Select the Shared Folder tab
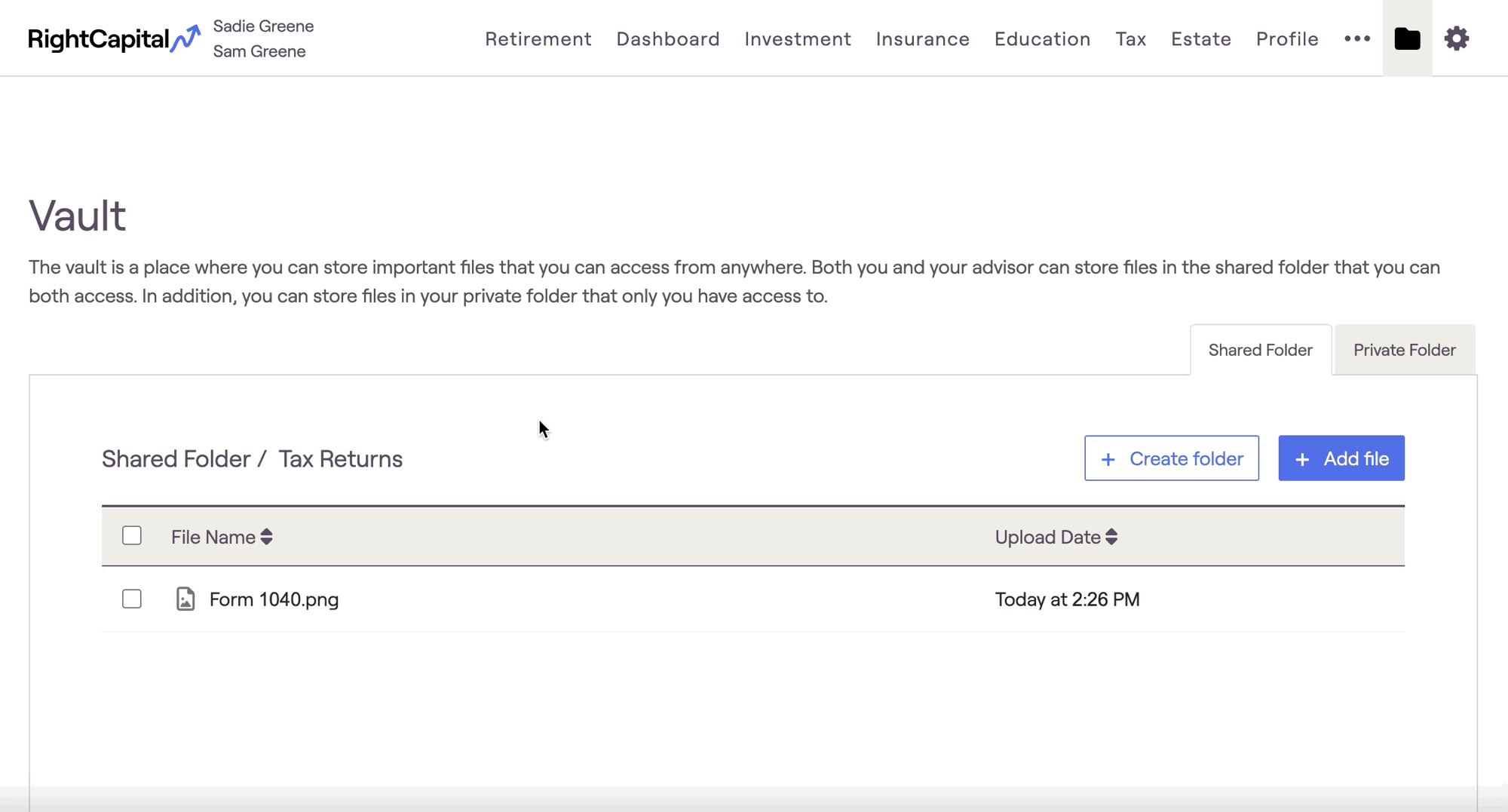 1260,350
